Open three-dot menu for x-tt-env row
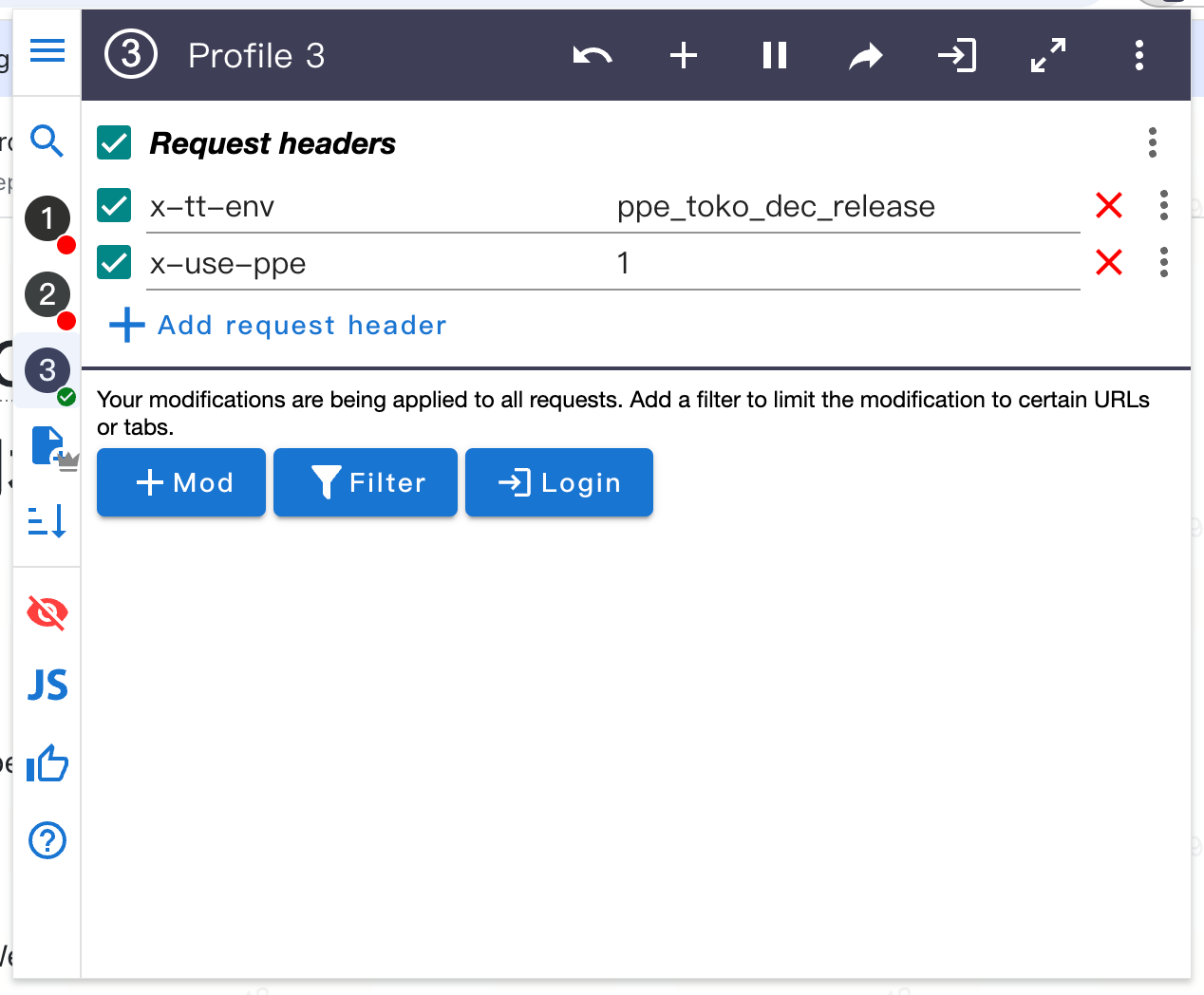The width and height of the screenshot is (1204, 995). (x=1164, y=205)
